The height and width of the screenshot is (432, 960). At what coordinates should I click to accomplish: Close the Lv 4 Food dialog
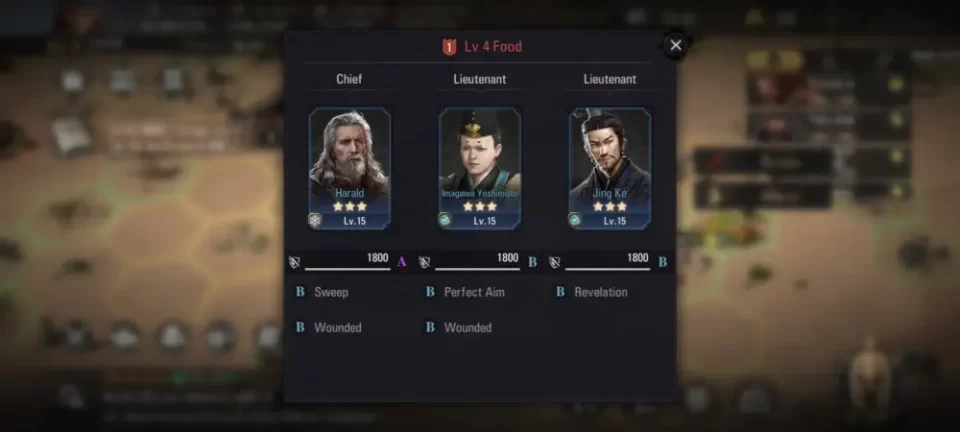pos(675,45)
